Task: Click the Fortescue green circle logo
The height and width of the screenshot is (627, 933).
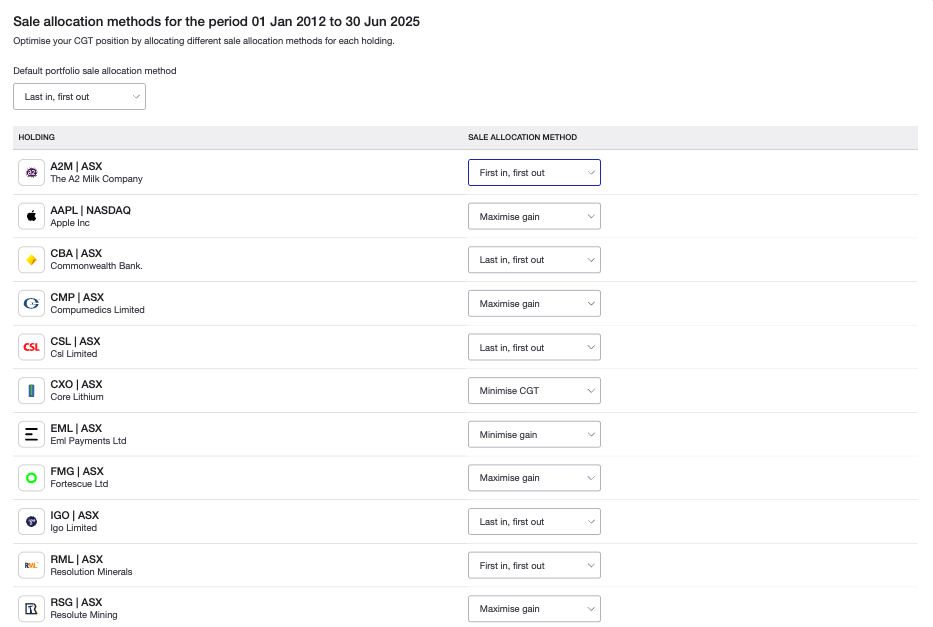Action: click(32, 478)
